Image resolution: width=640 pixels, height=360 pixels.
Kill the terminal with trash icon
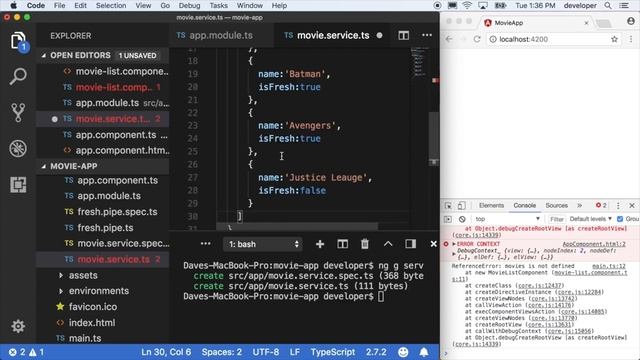(x=364, y=244)
